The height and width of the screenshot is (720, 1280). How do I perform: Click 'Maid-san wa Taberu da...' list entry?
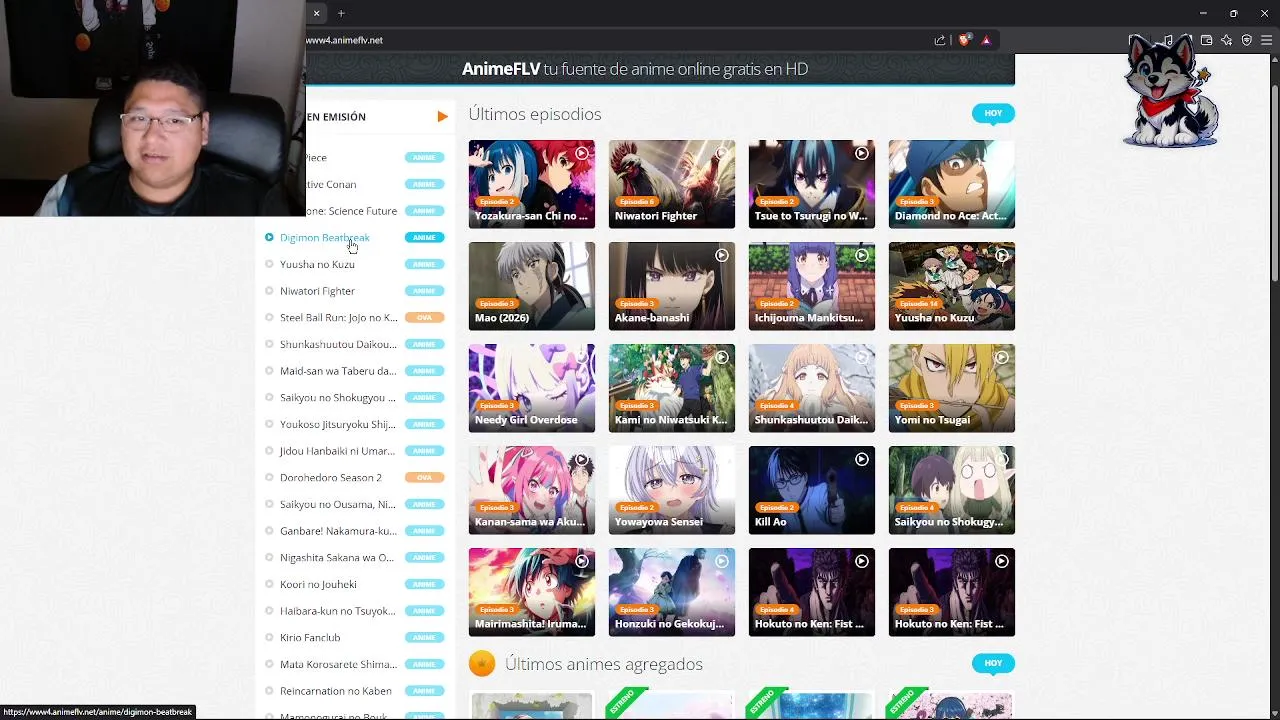point(338,371)
